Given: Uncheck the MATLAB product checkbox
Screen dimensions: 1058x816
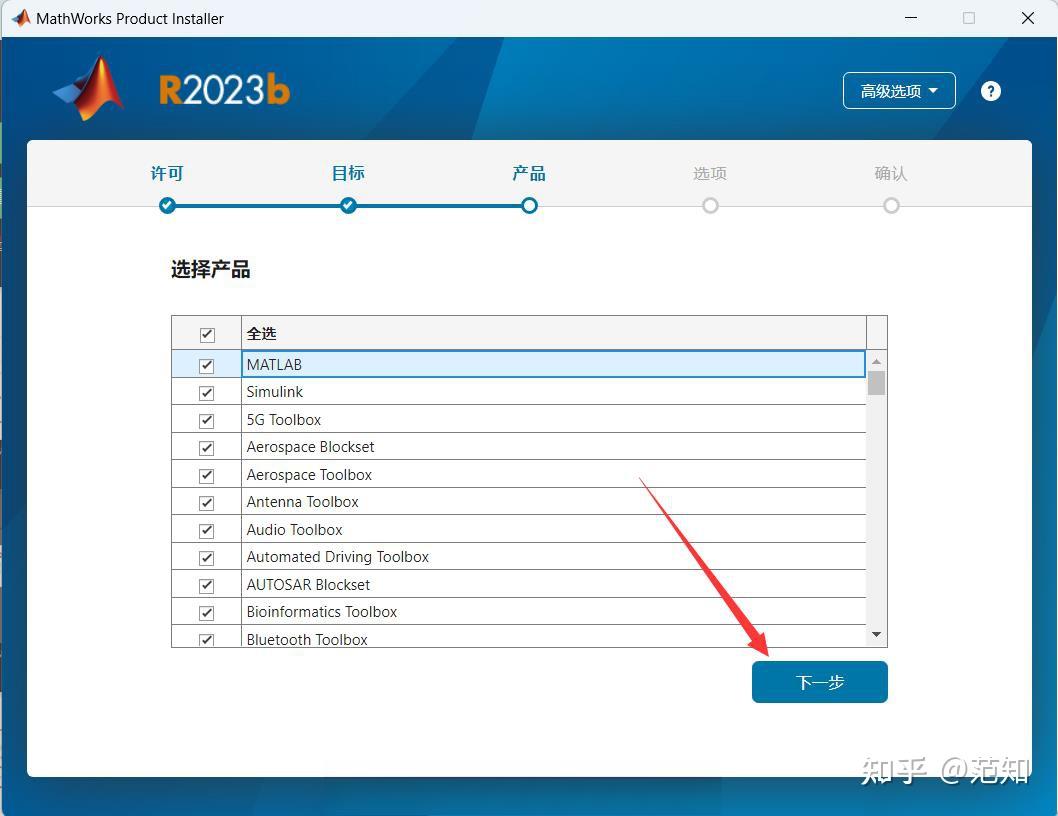Looking at the screenshot, I should click(206, 365).
